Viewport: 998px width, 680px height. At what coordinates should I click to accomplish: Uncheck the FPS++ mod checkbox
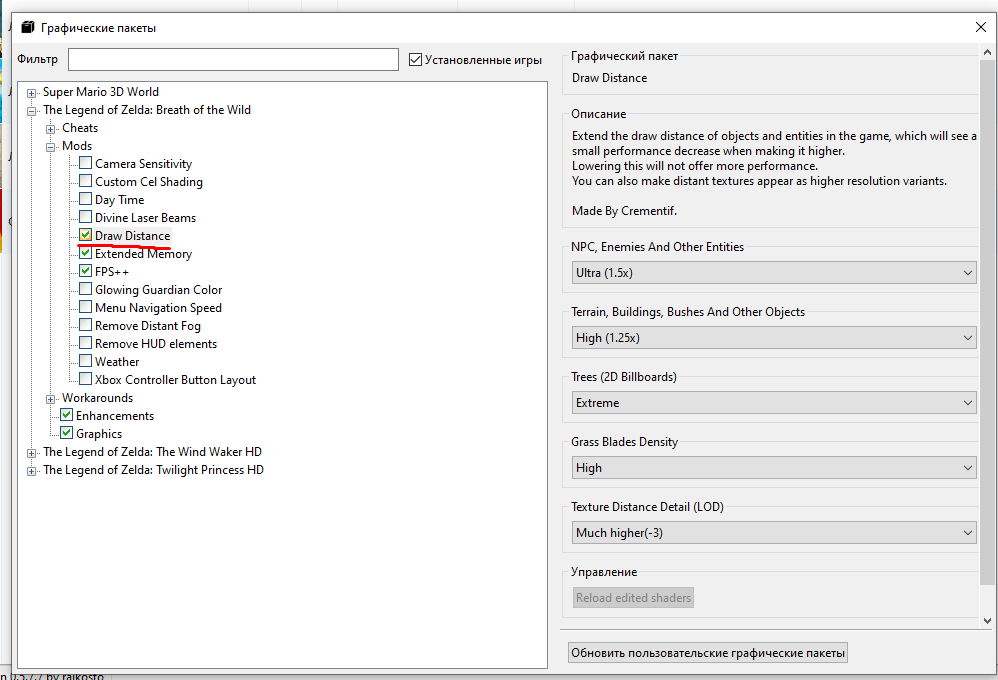pos(85,271)
